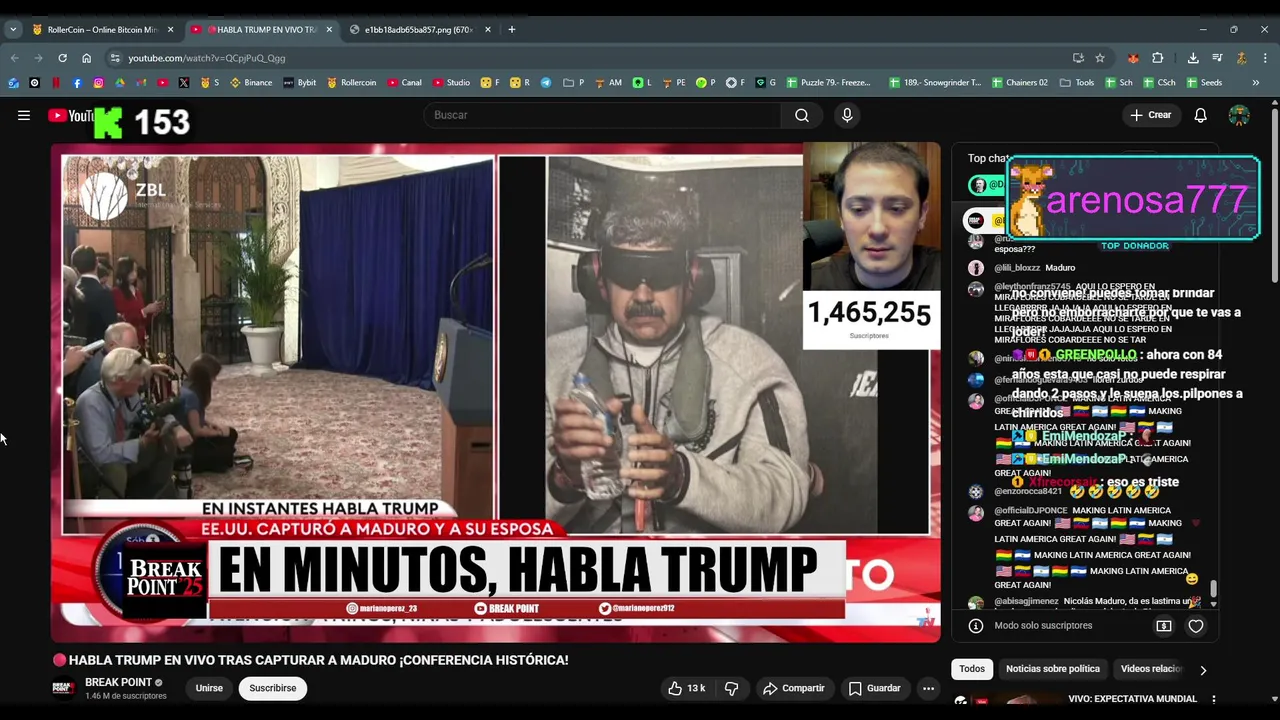Open the browser downloads icon
Viewport: 1280px width, 720px height.
pos(1193,58)
